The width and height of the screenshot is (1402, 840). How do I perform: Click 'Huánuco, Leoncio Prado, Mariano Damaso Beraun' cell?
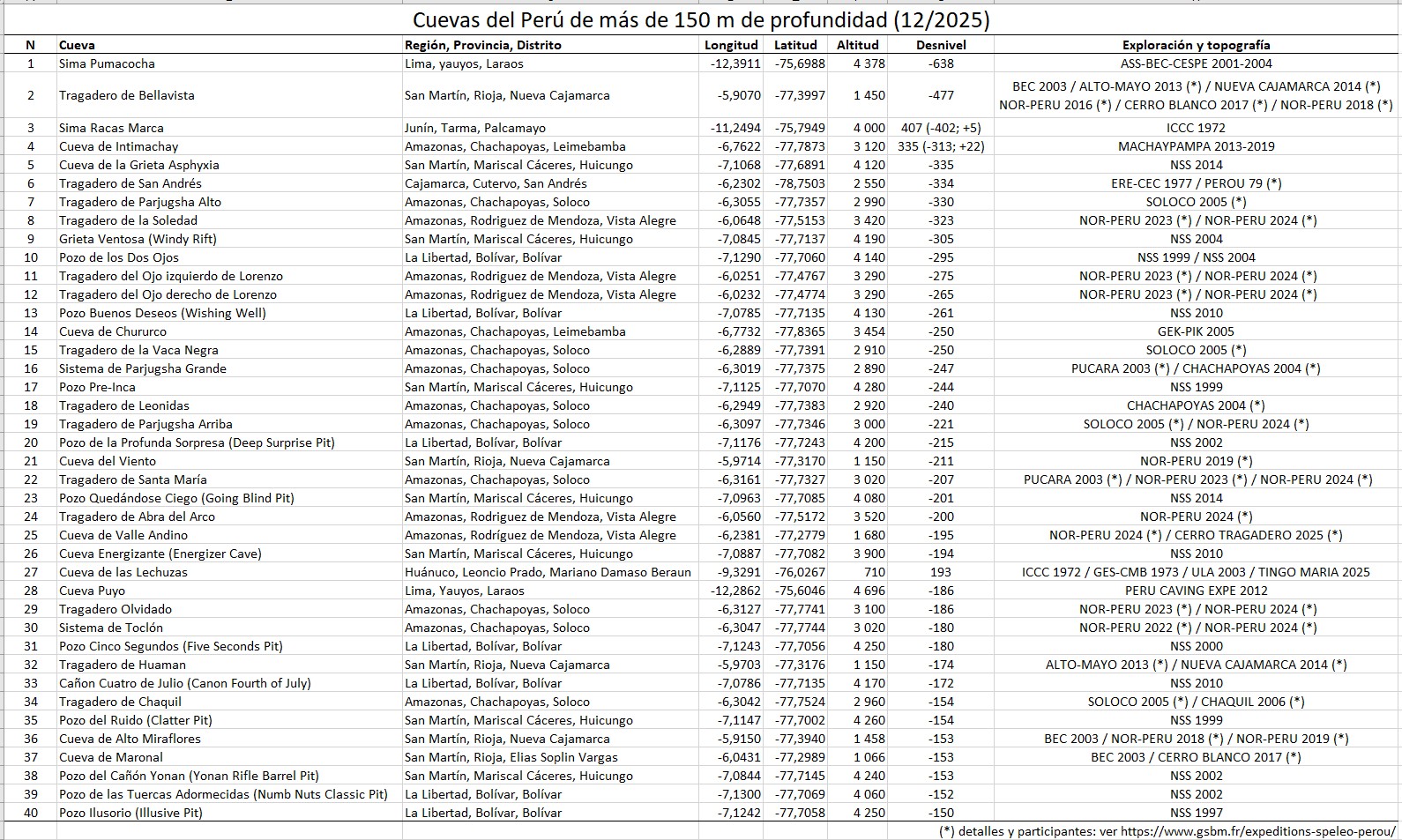pyautogui.click(x=548, y=572)
